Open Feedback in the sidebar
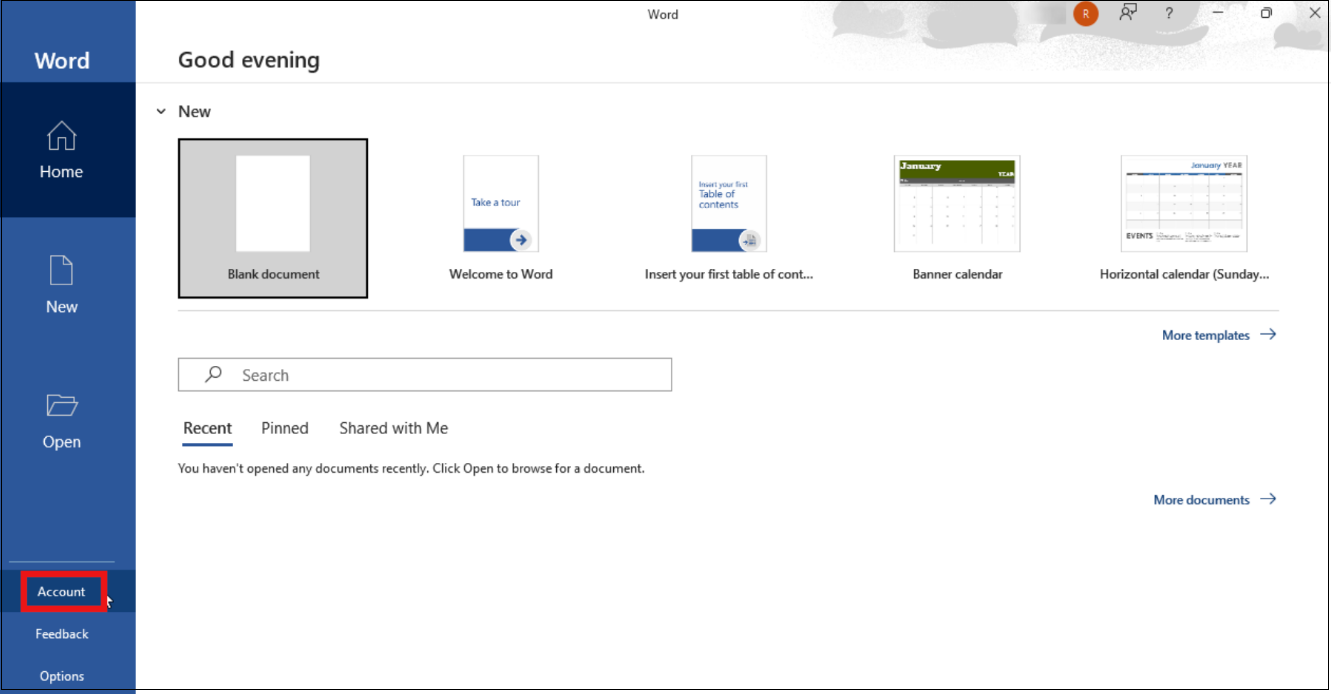 pos(62,634)
